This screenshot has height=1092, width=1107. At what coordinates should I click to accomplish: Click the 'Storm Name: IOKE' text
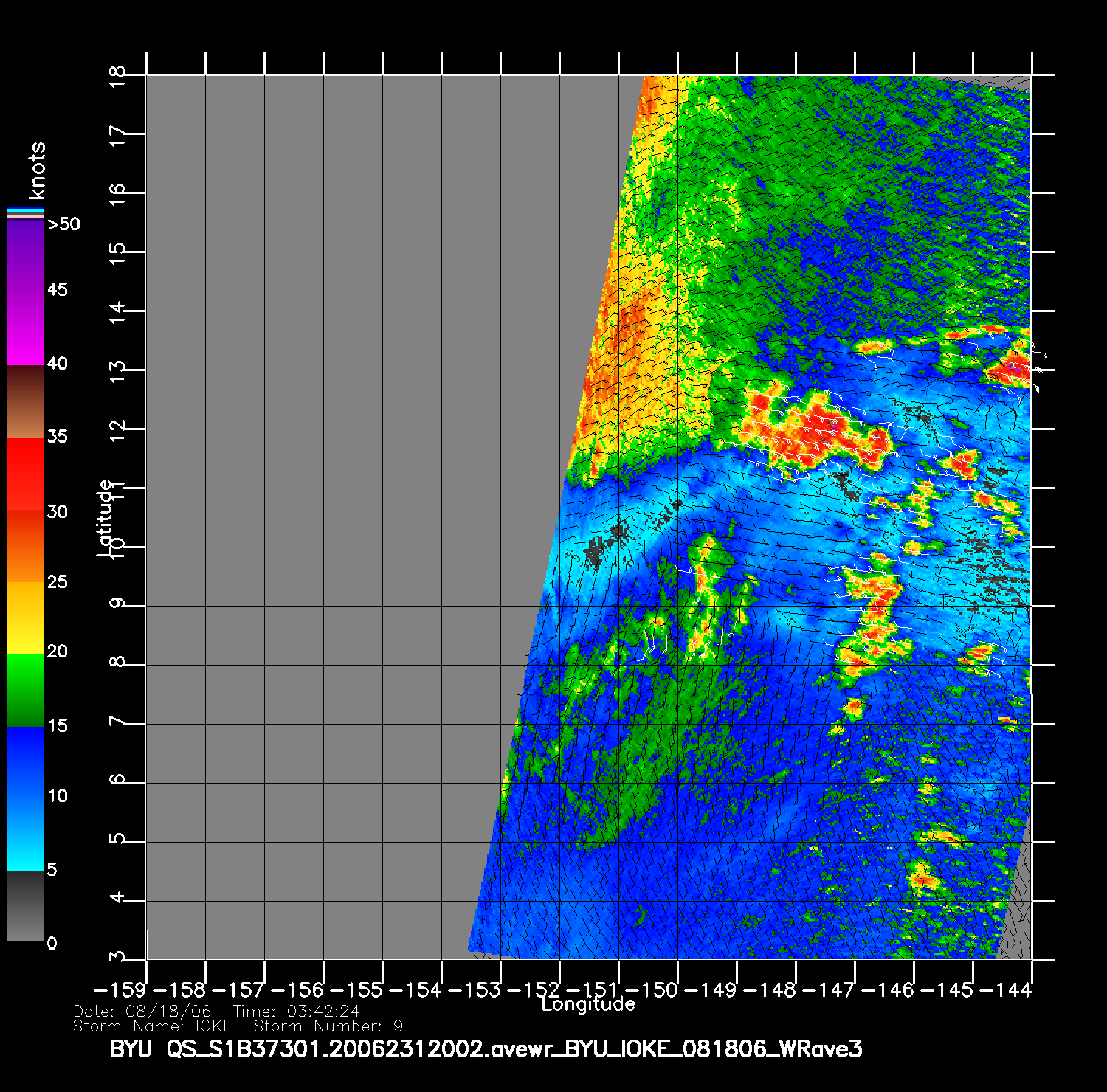[153, 1026]
